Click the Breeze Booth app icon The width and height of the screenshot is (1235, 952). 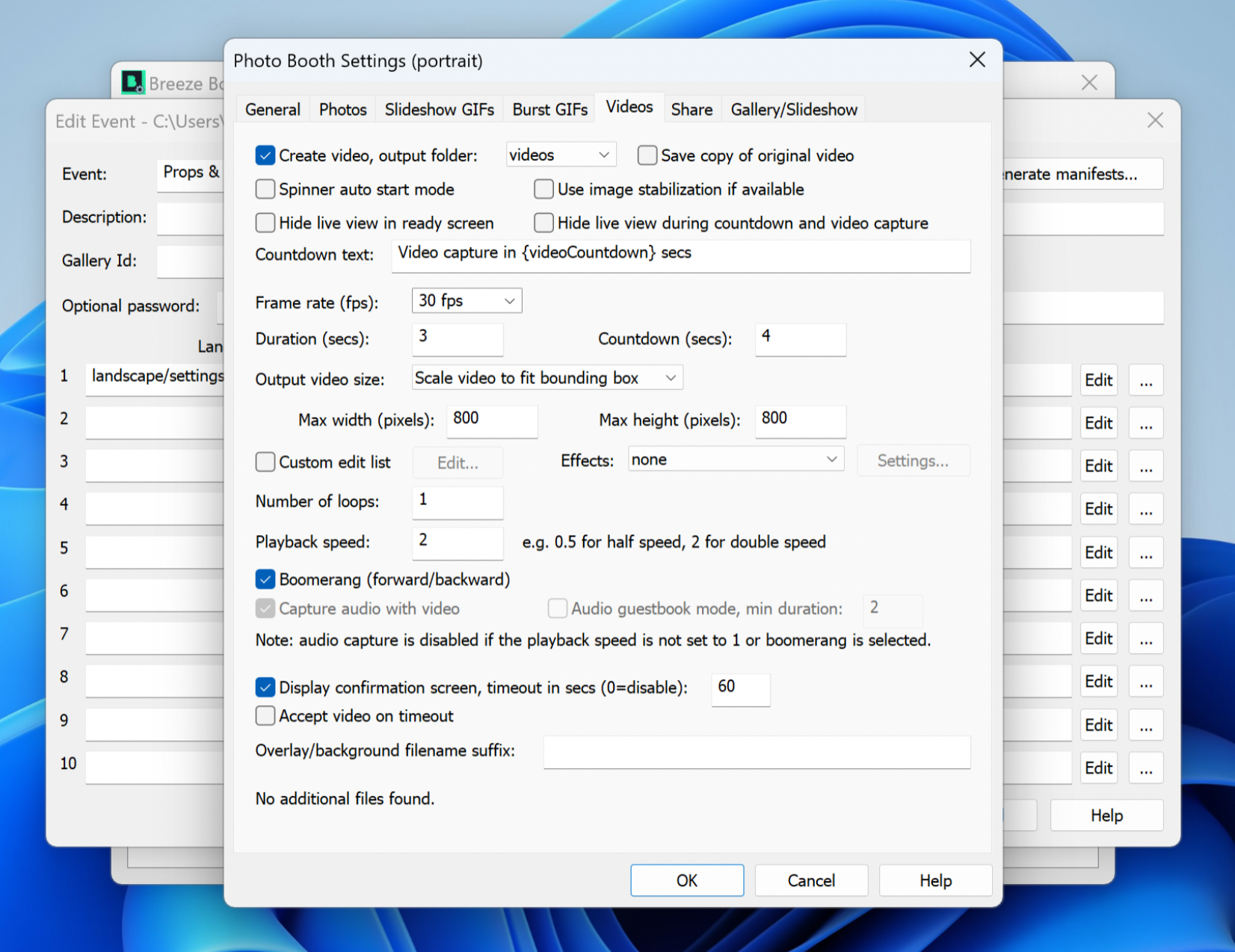133,82
